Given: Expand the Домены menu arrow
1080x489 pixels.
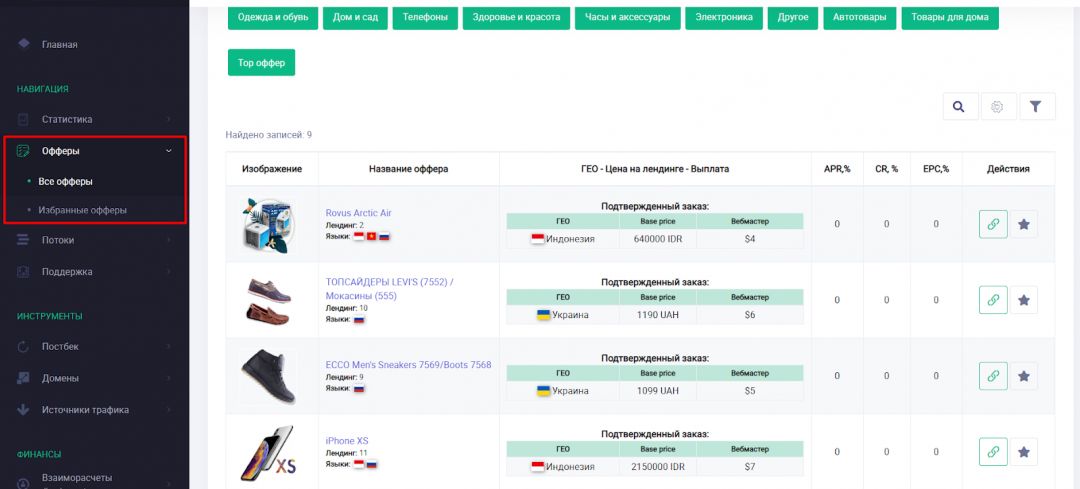Looking at the screenshot, I should (x=169, y=378).
